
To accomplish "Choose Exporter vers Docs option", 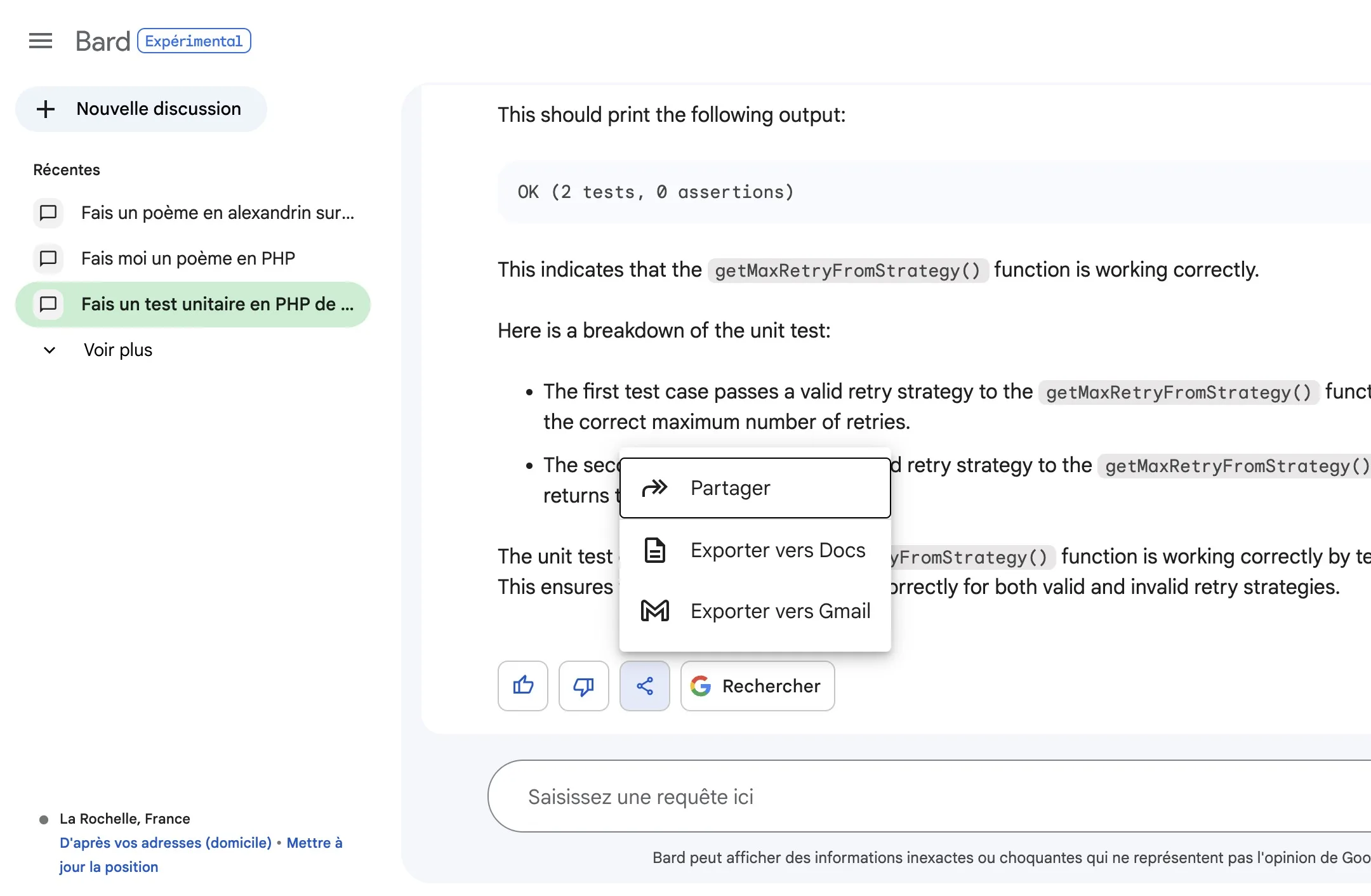I will point(778,550).
